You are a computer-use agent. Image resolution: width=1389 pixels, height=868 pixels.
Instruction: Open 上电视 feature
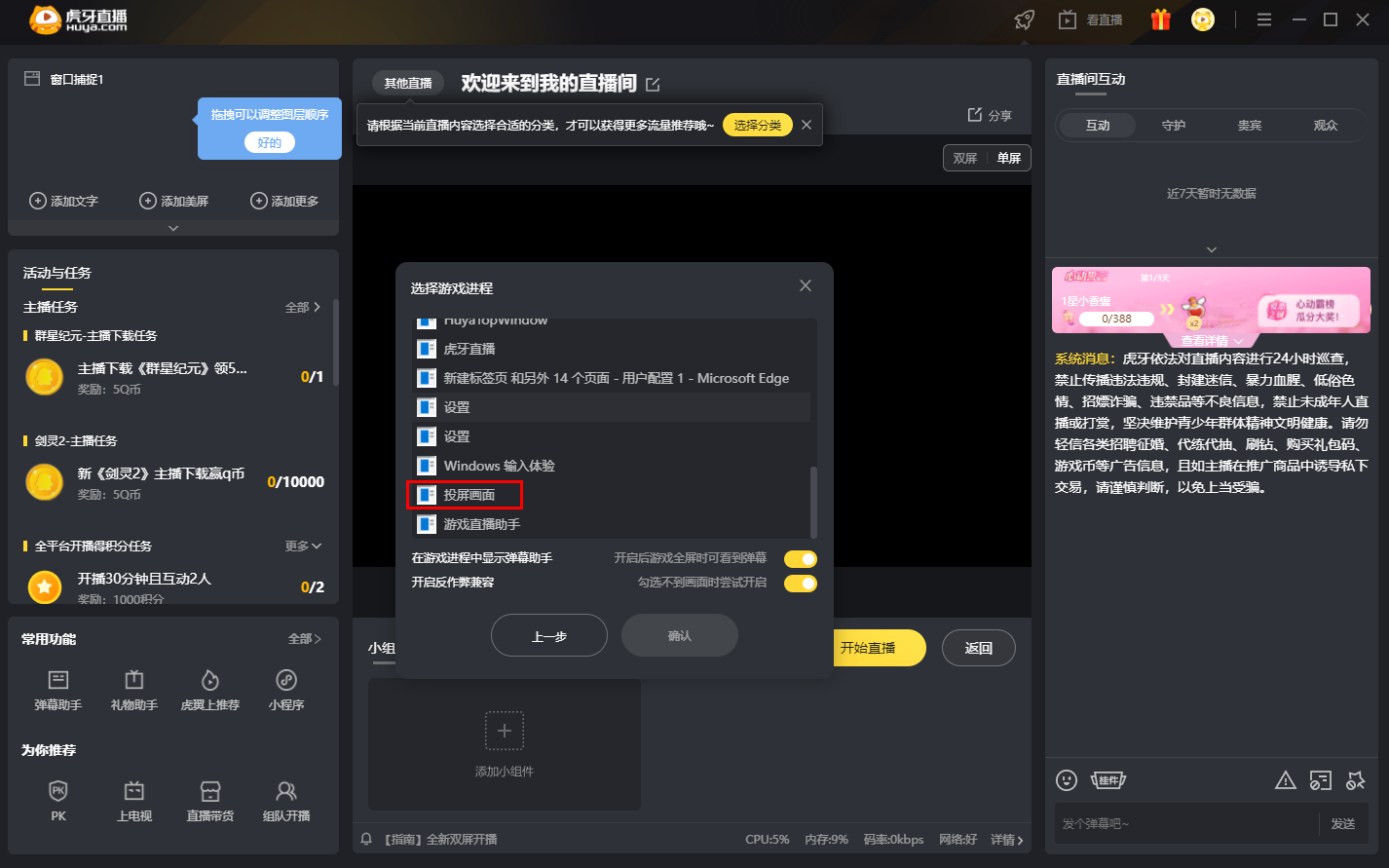(134, 802)
